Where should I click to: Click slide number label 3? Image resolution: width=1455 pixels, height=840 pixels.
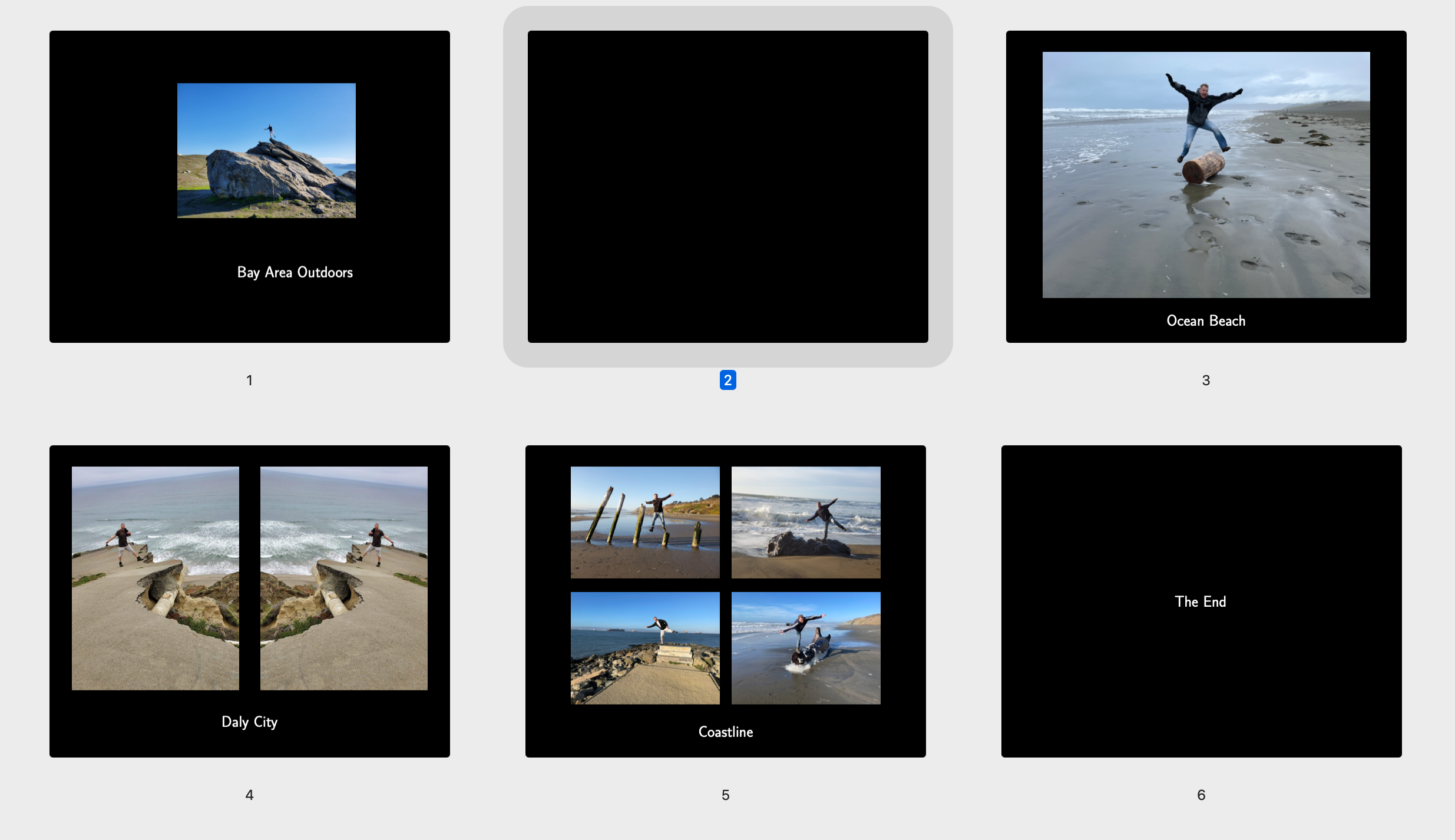click(x=1206, y=381)
